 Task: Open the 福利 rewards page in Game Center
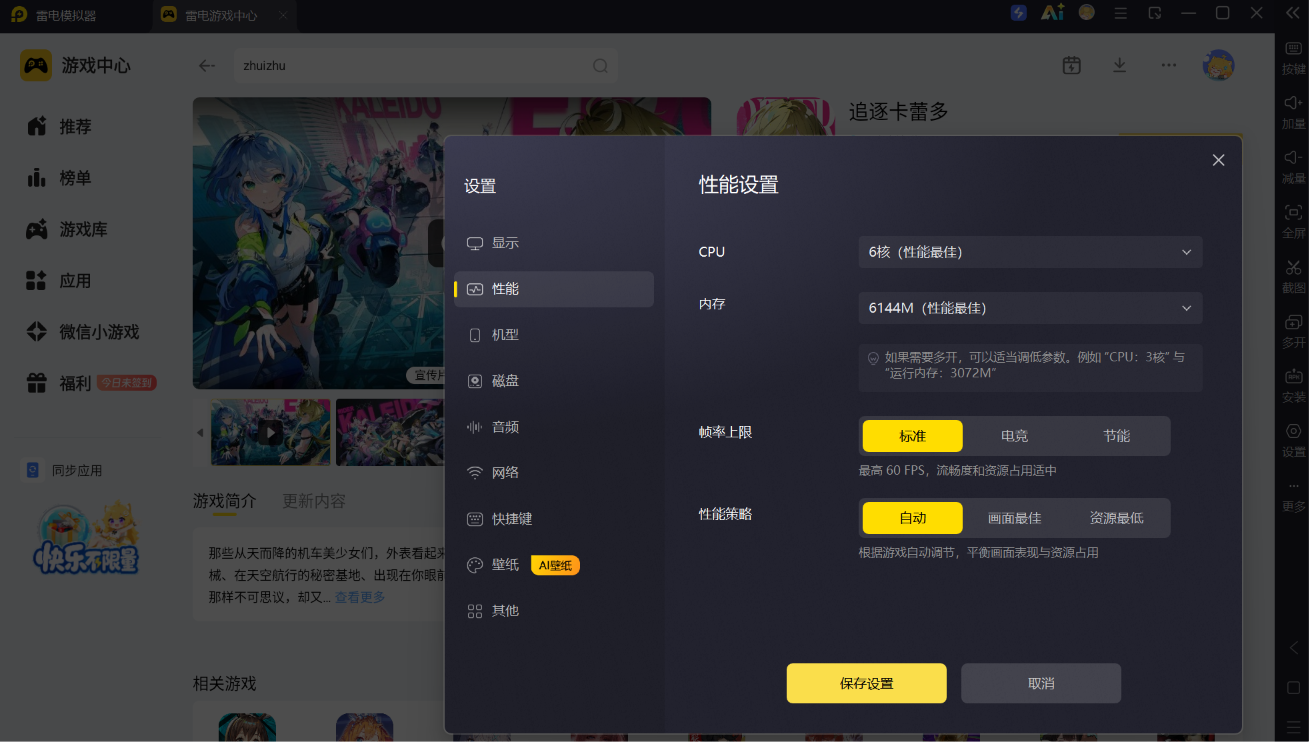coord(60,383)
